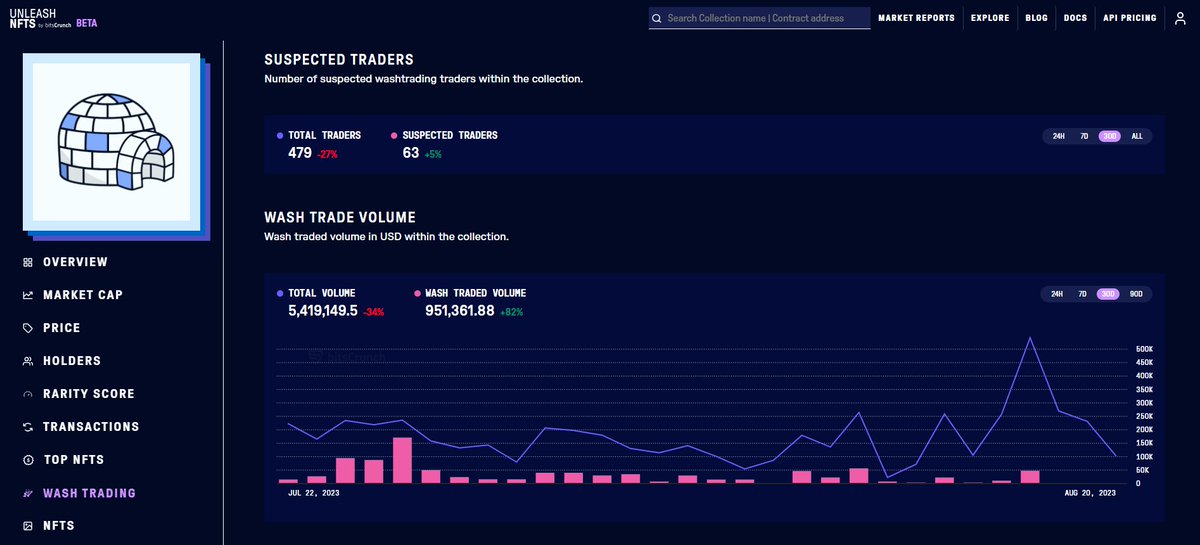Image resolution: width=1200 pixels, height=545 pixels.
Task: Click the pink Wash Traded Volume legend dot
Action: pos(417,293)
